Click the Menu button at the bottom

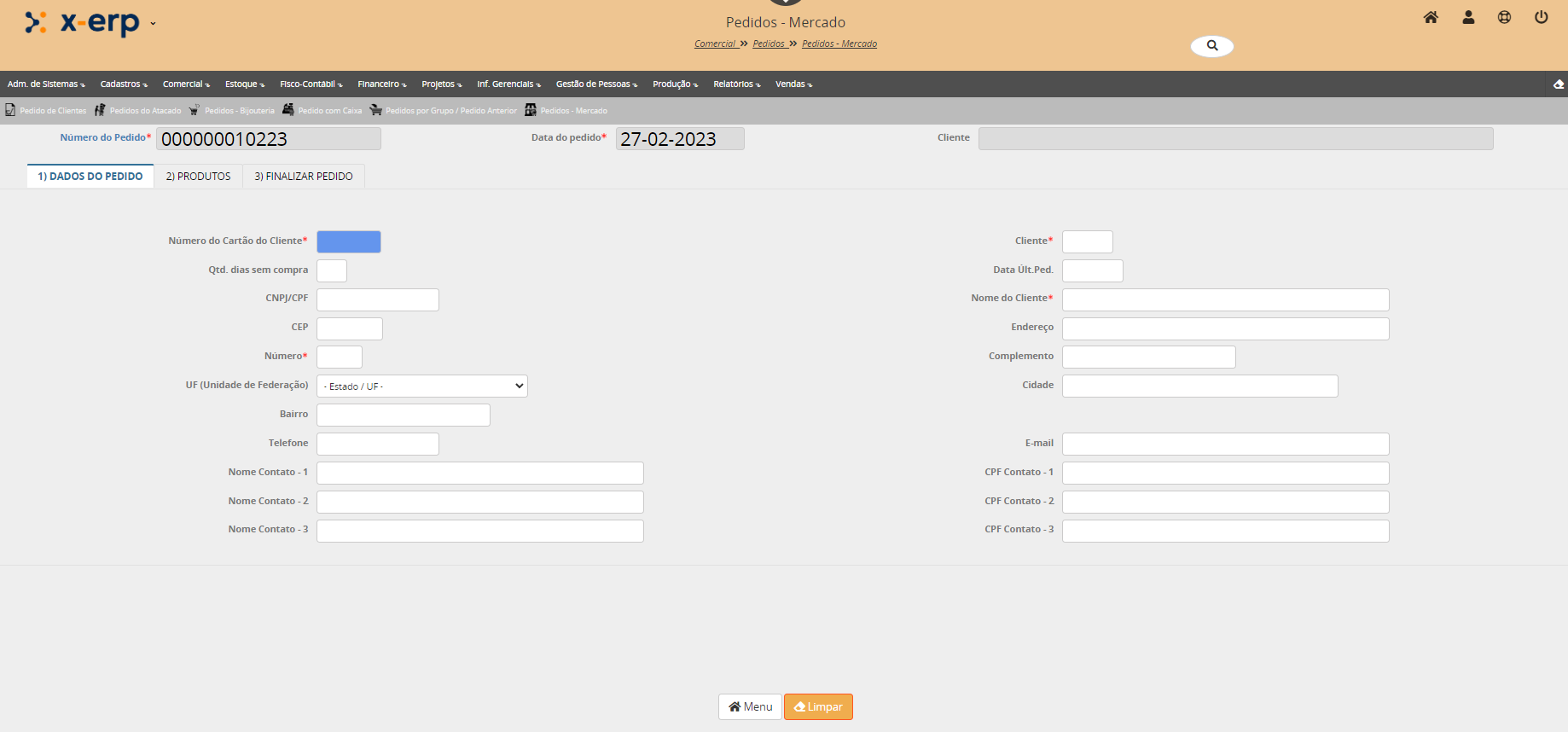pyautogui.click(x=750, y=707)
